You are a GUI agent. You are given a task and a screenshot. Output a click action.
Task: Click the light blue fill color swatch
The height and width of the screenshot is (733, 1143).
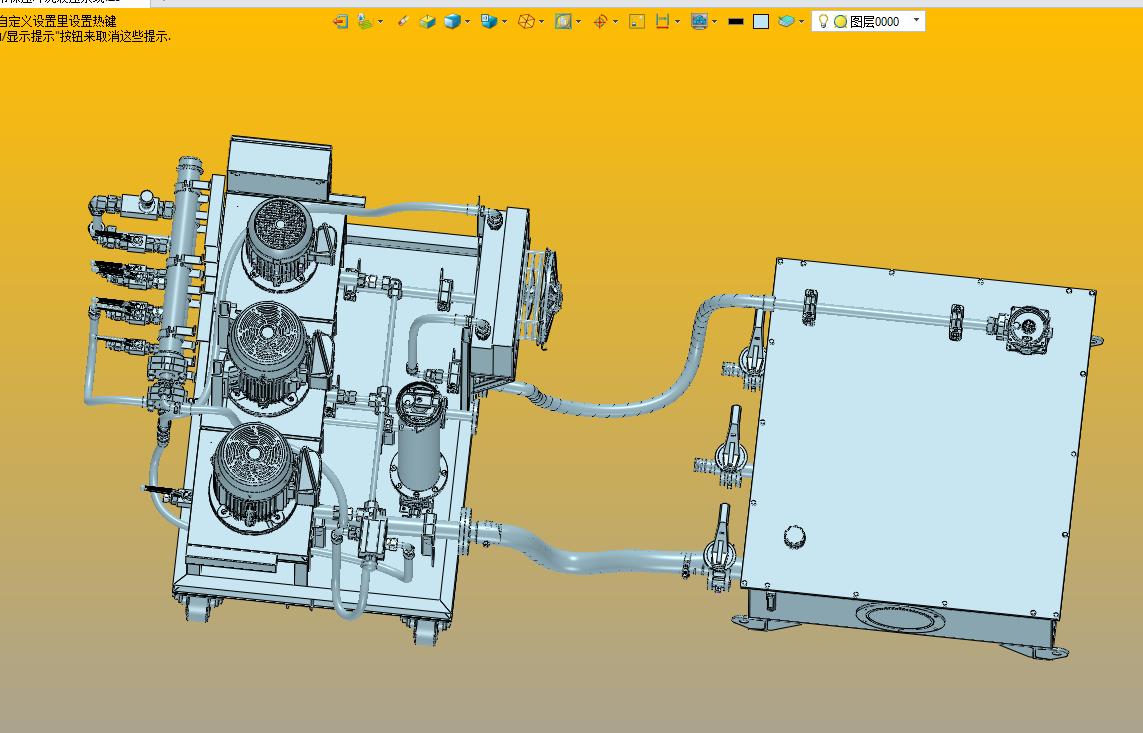(x=761, y=22)
